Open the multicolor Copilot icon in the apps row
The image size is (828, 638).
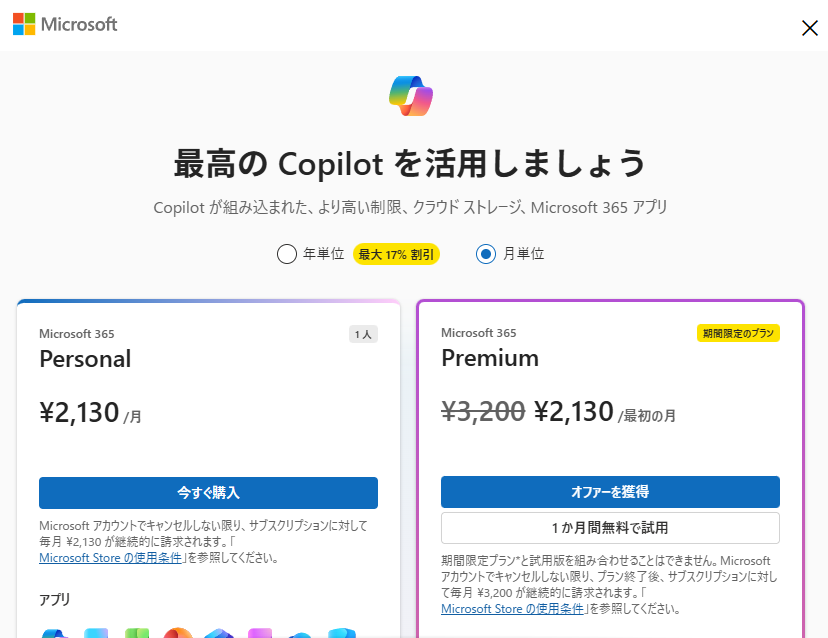[56, 632]
